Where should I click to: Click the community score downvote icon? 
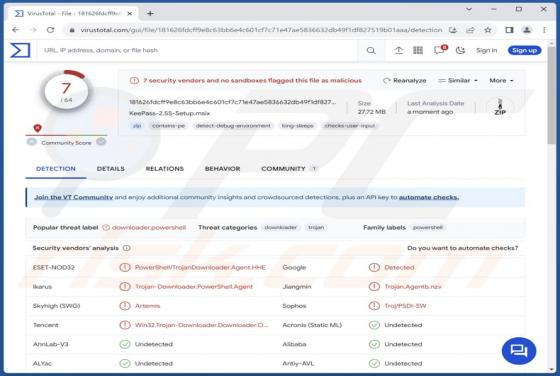pos(31,142)
